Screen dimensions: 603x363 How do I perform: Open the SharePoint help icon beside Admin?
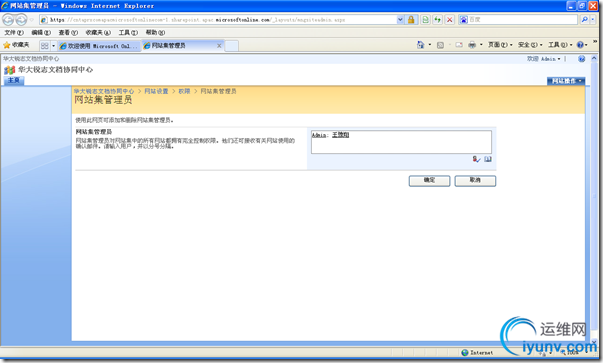click(x=581, y=59)
